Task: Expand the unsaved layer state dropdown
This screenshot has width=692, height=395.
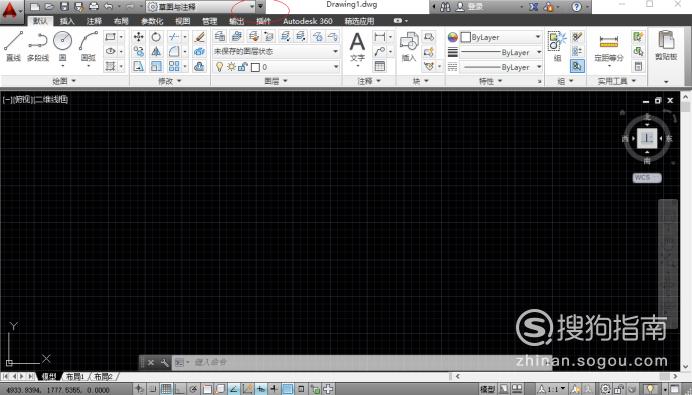Action: click(276, 52)
